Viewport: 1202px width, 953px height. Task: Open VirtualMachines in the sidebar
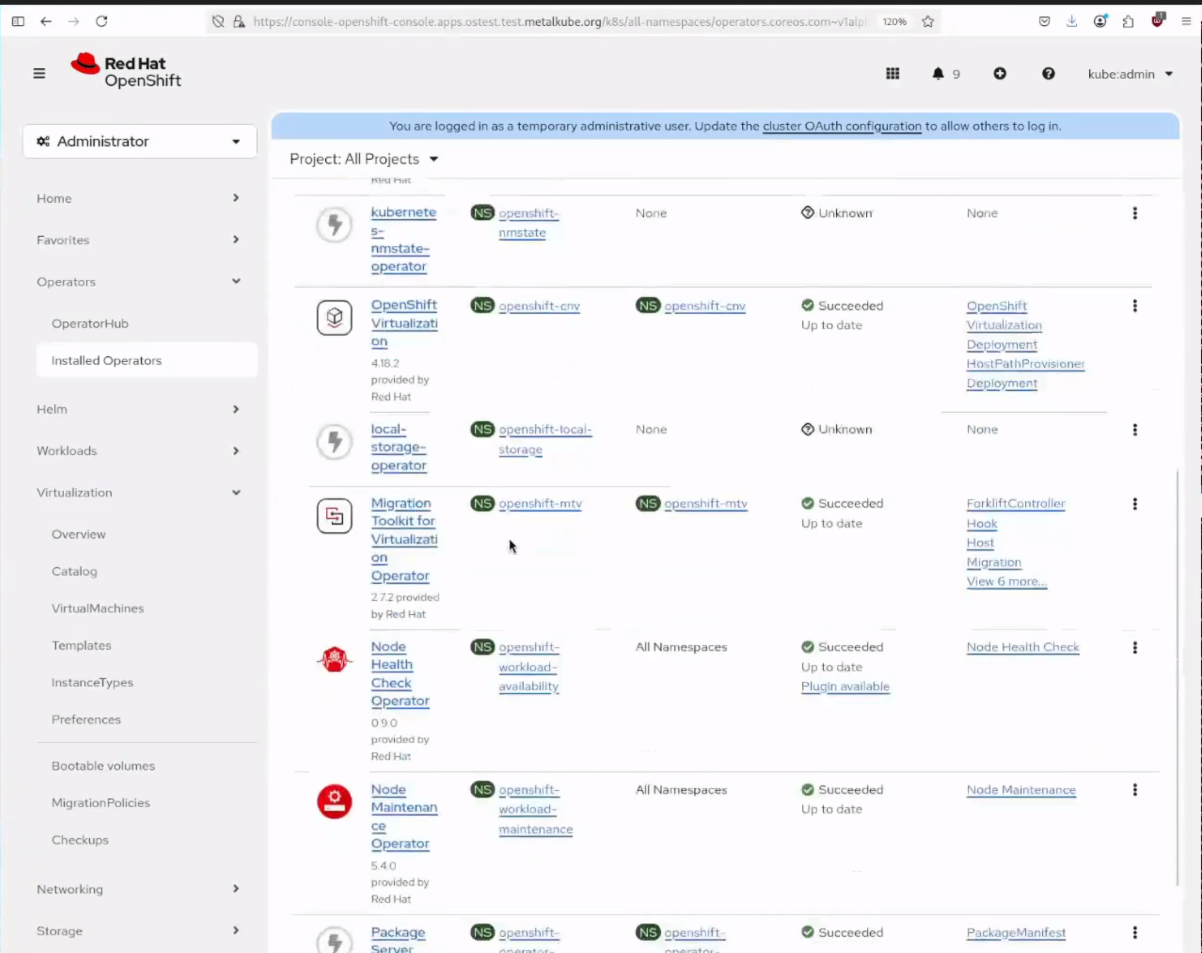tap(97, 608)
